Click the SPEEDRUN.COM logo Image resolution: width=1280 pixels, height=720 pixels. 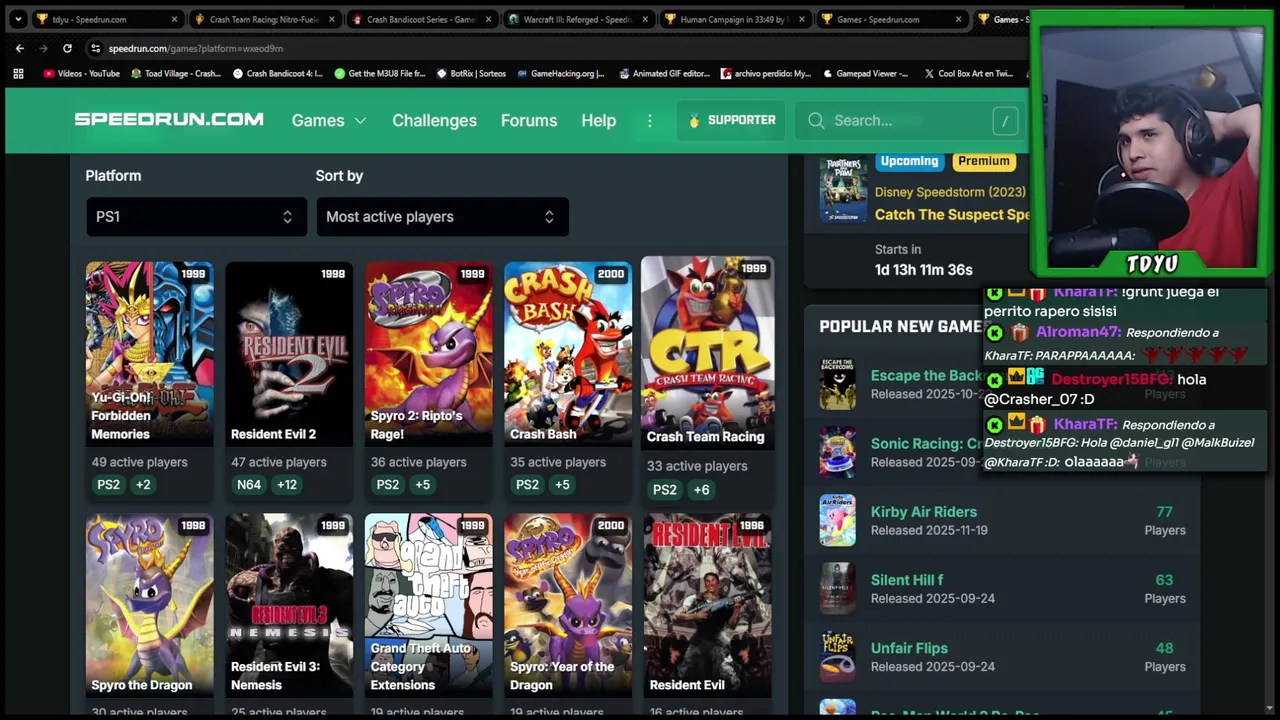point(169,119)
